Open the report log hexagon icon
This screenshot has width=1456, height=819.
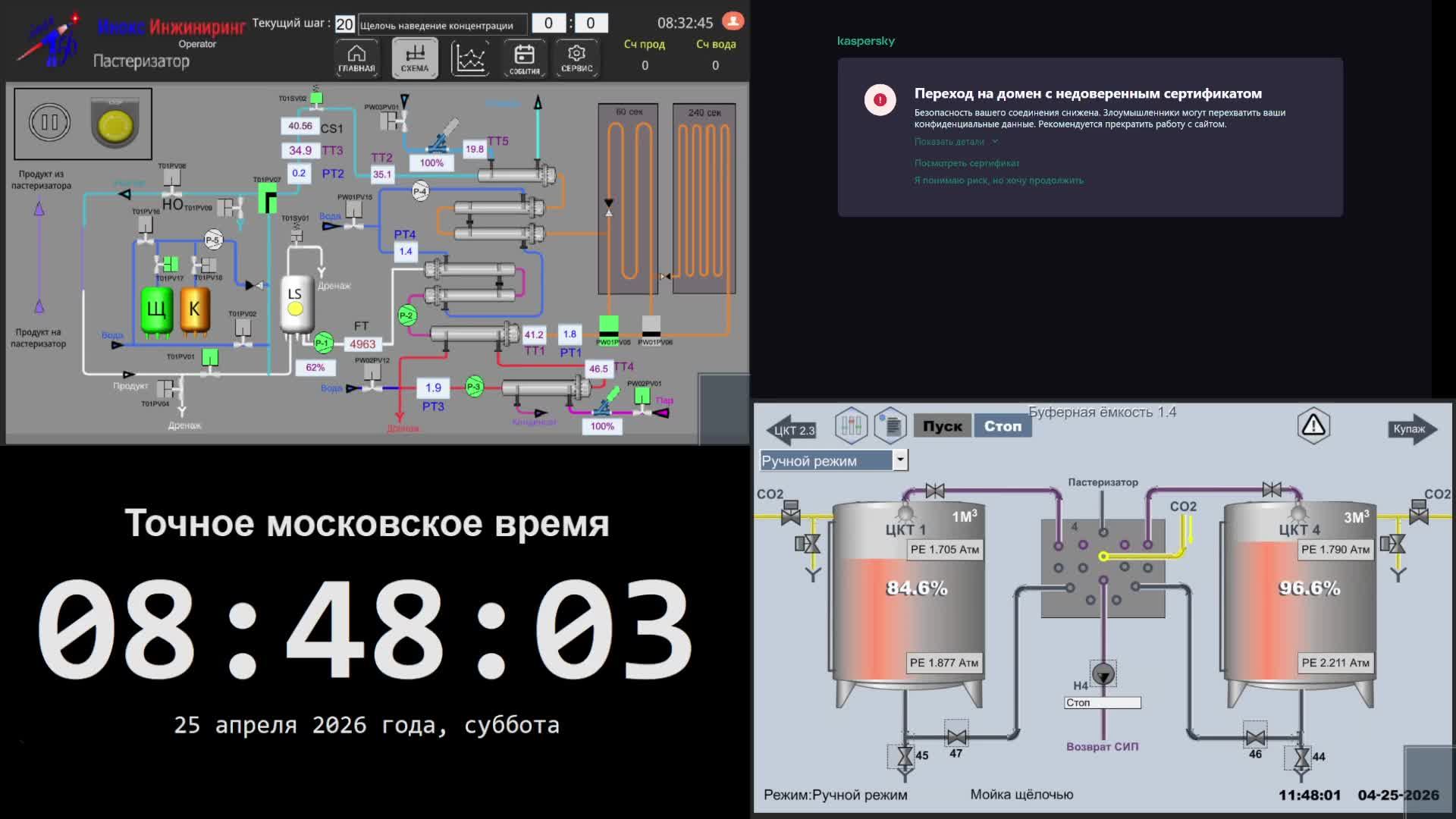pyautogui.click(x=889, y=425)
